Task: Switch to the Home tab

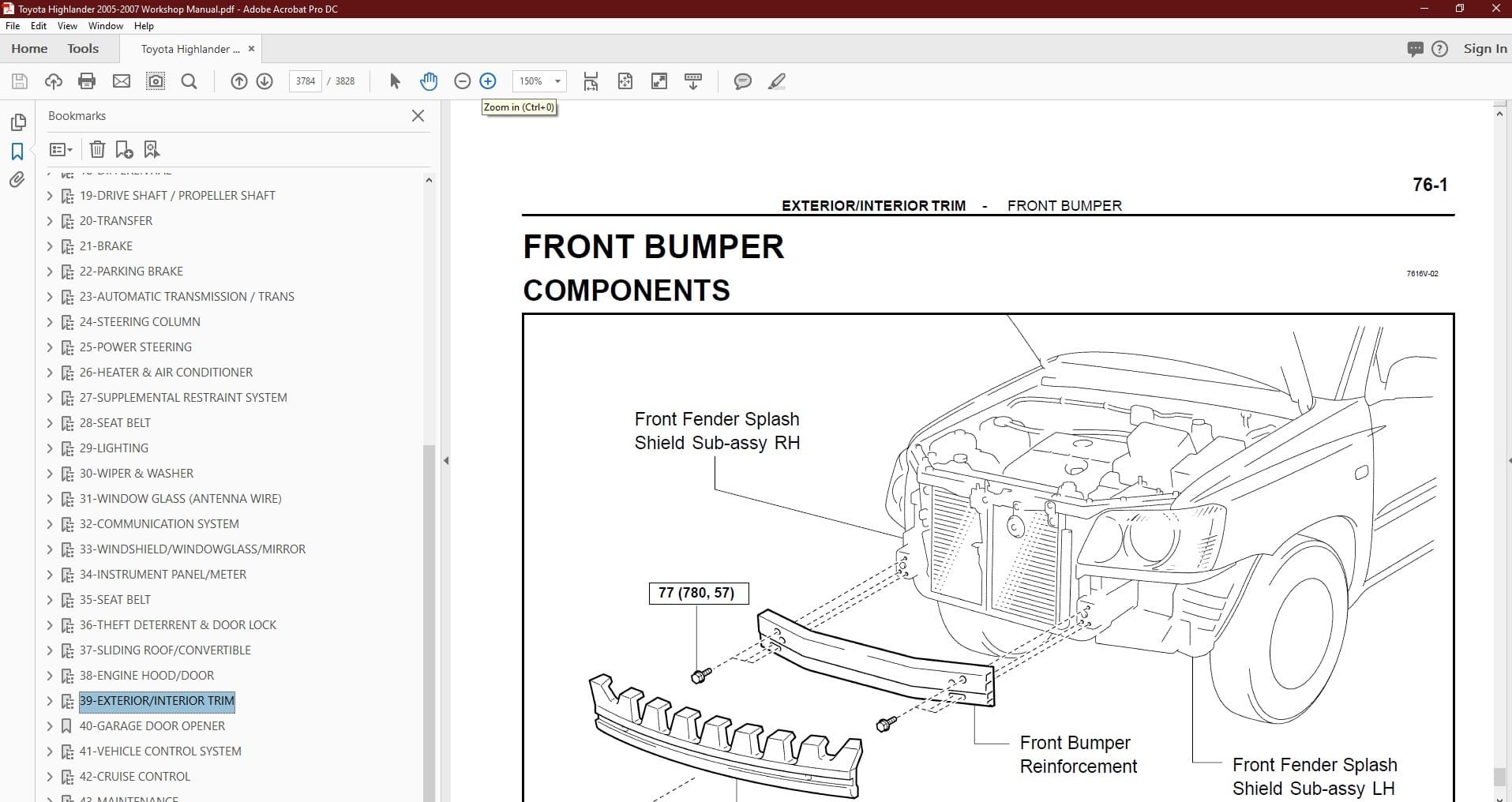Action: (x=29, y=49)
